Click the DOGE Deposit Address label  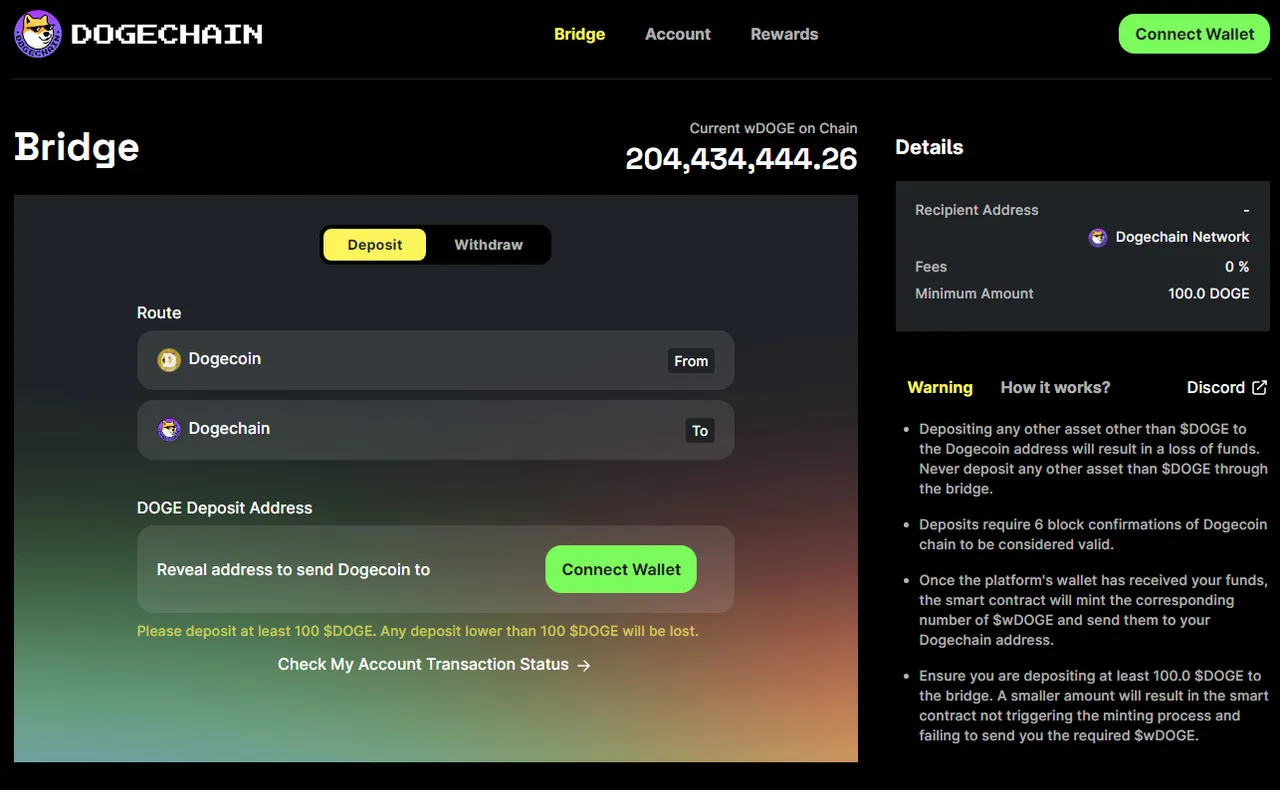pos(225,508)
